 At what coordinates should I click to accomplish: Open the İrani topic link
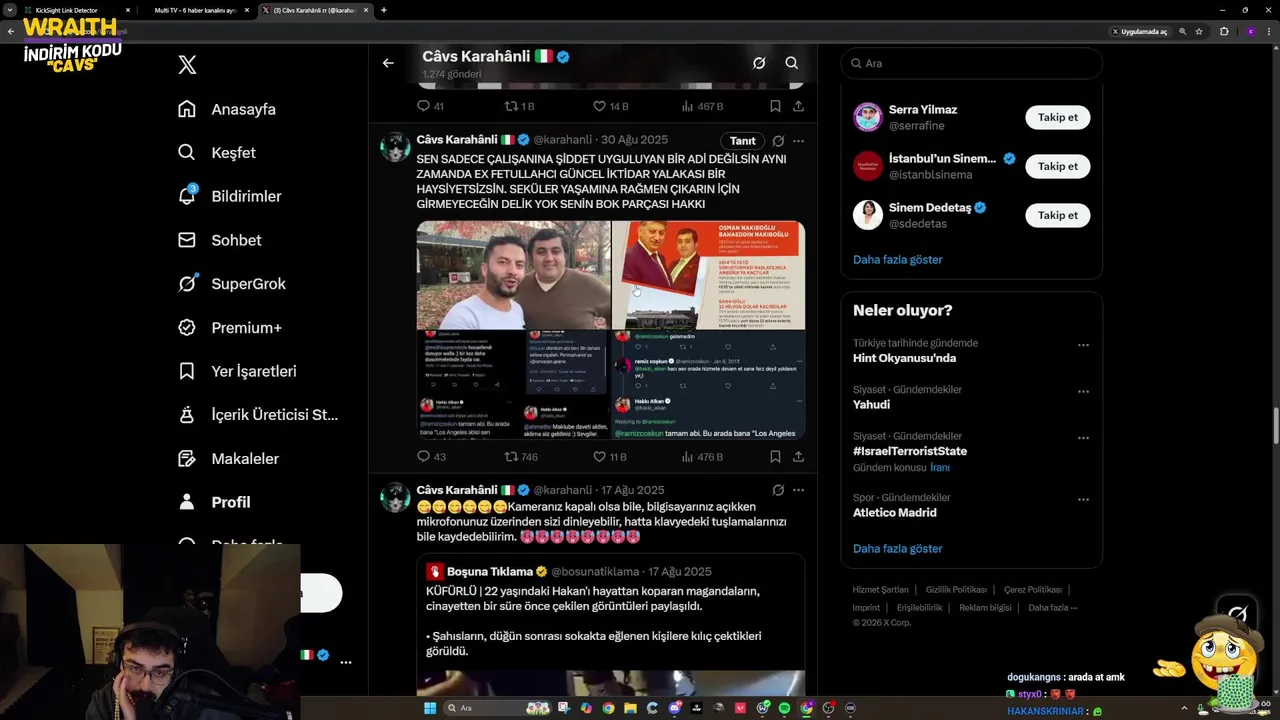[940, 467]
